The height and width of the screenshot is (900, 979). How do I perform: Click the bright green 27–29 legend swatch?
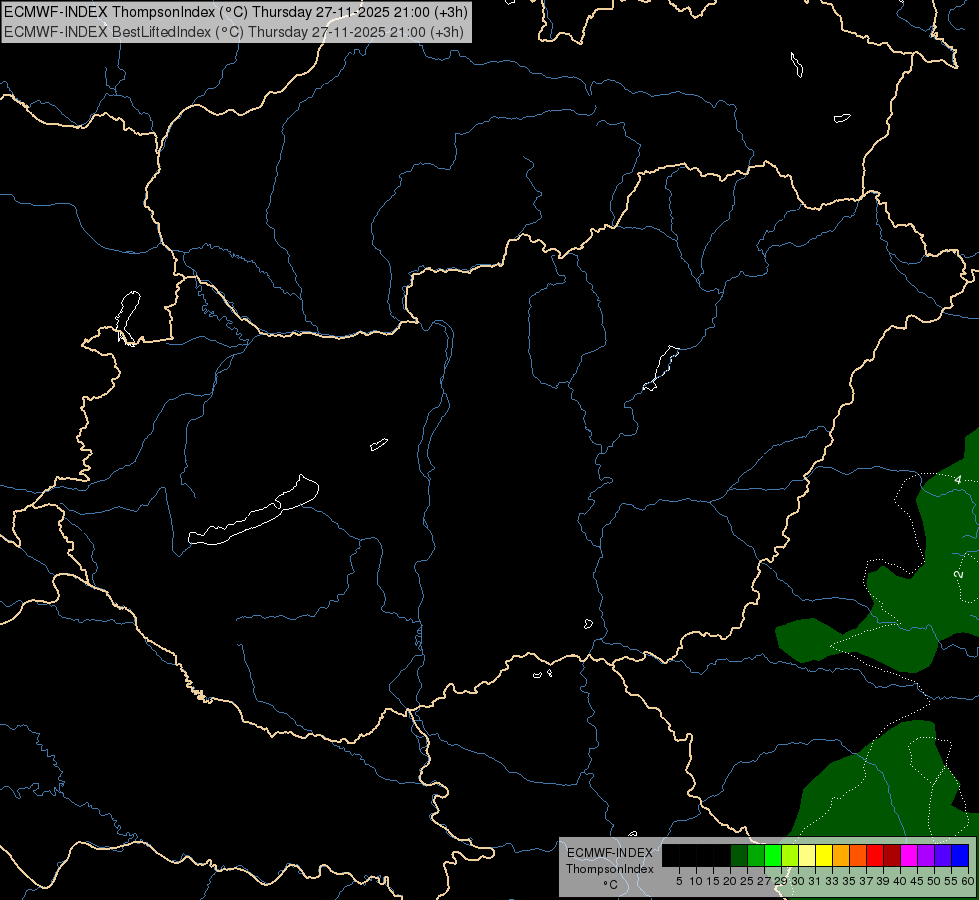[773, 856]
